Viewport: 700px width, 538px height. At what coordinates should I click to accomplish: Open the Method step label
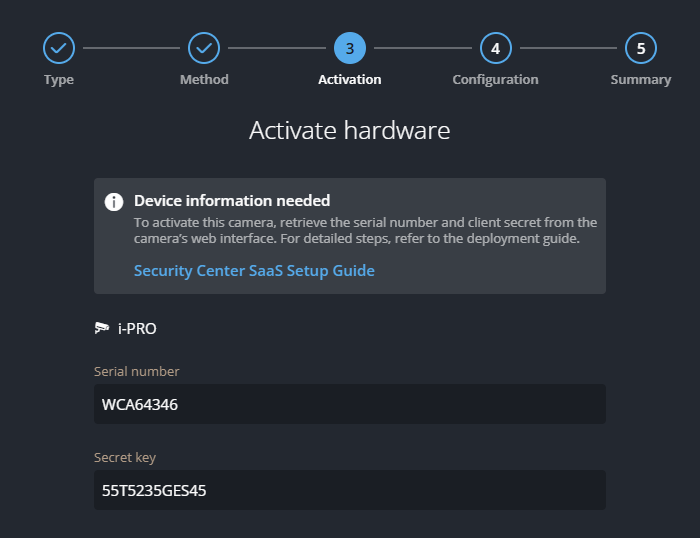click(x=204, y=80)
